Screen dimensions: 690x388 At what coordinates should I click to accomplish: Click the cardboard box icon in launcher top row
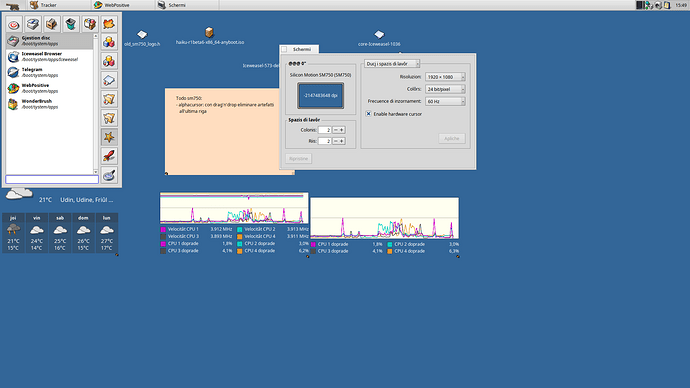[52, 24]
